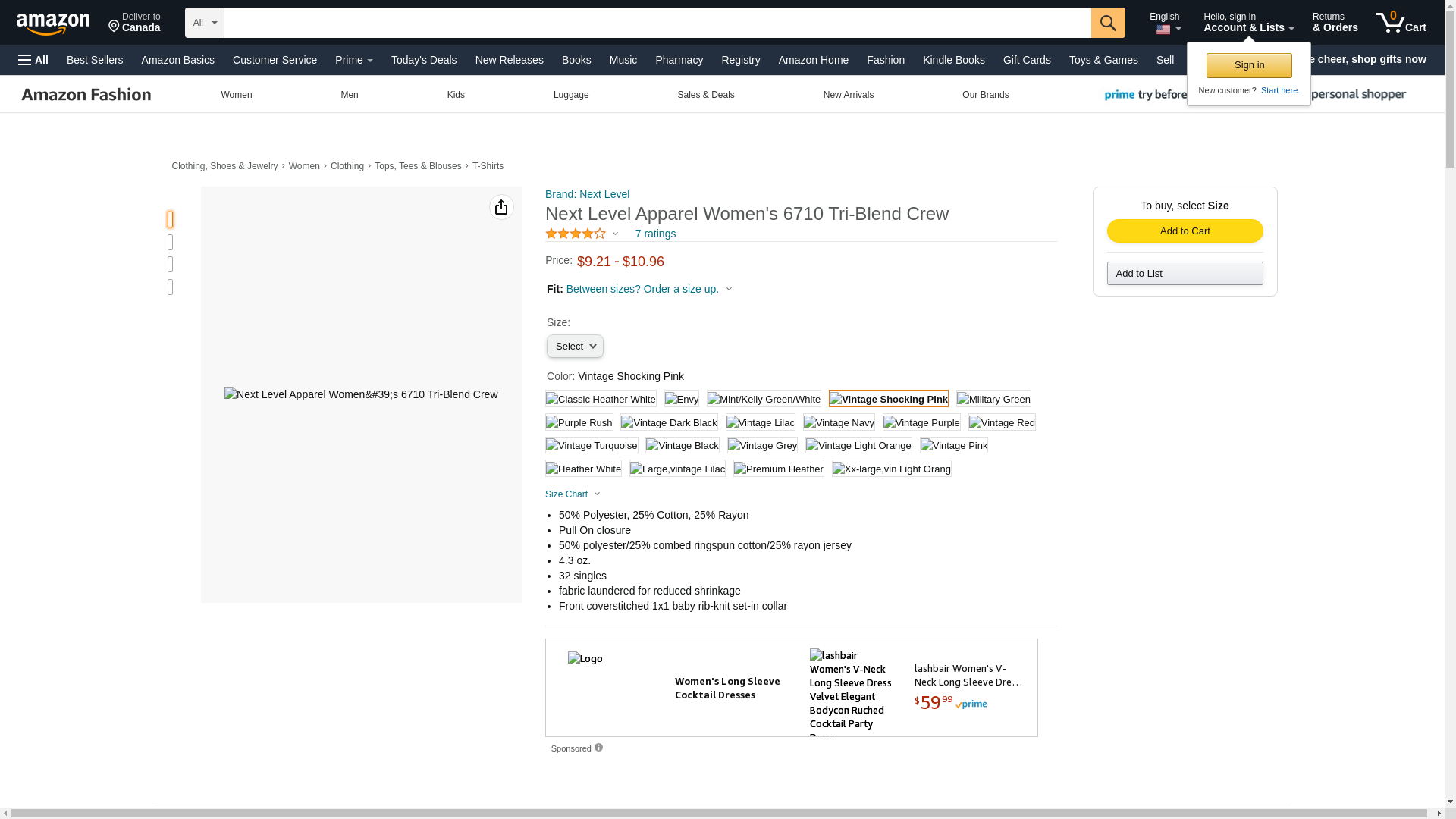
Task: Expand the Size Chart section
Action: (573, 494)
